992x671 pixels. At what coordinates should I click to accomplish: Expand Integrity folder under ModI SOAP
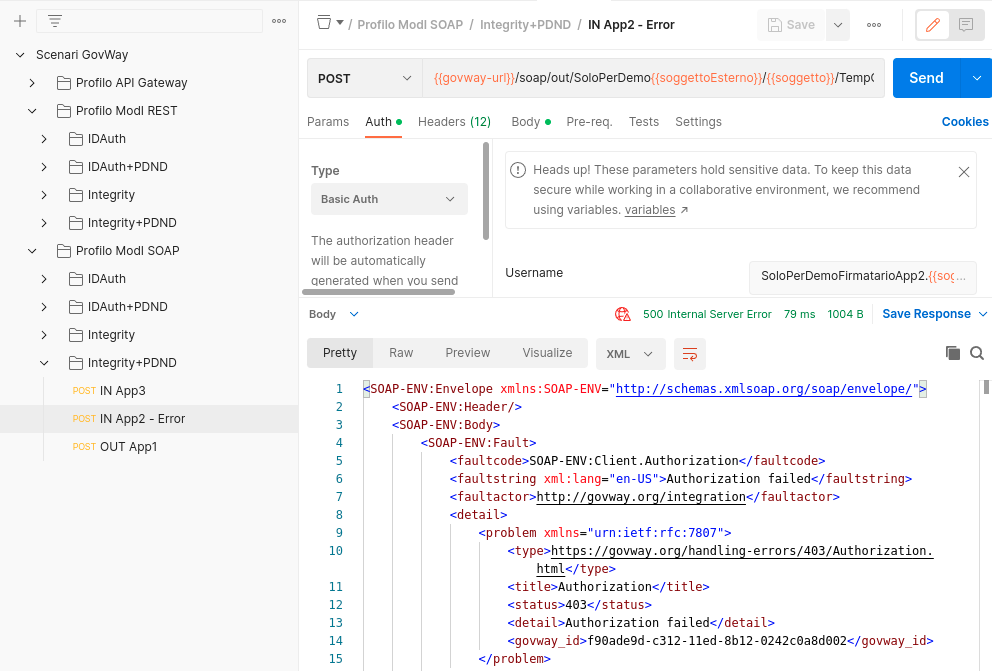coord(44,335)
